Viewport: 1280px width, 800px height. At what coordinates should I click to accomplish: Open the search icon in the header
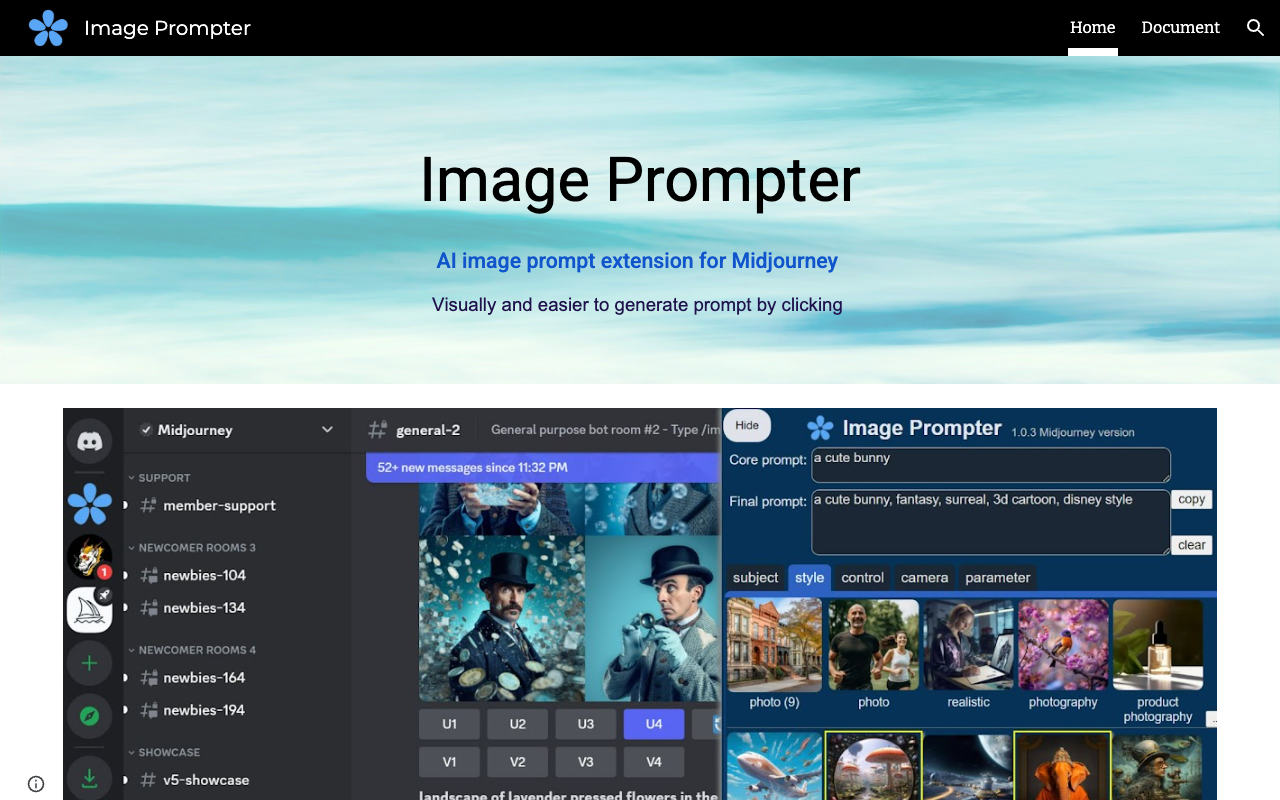(x=1256, y=28)
